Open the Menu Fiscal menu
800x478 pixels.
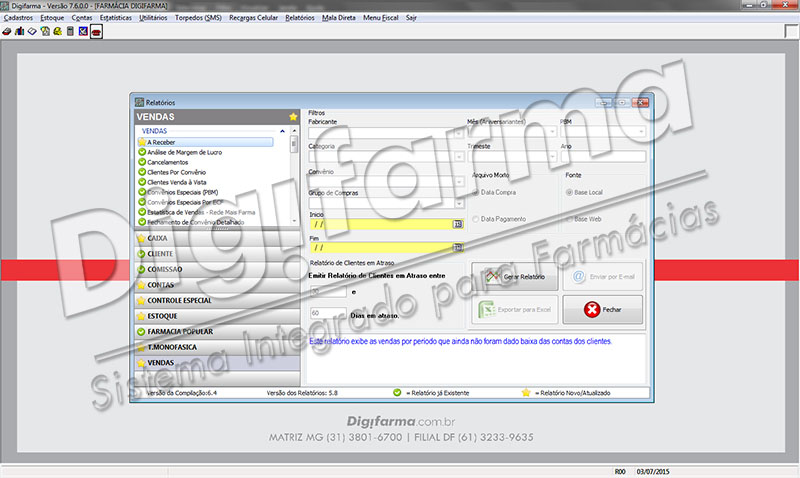coord(381,17)
